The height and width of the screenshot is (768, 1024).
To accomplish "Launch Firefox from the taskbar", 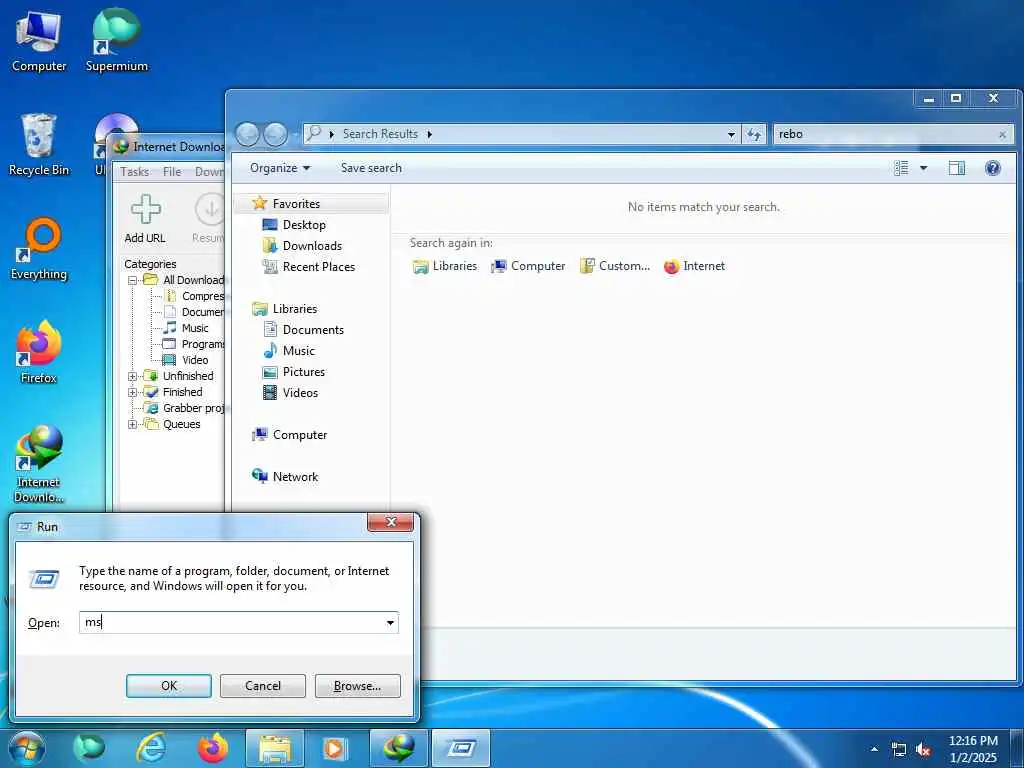I will coord(212,748).
